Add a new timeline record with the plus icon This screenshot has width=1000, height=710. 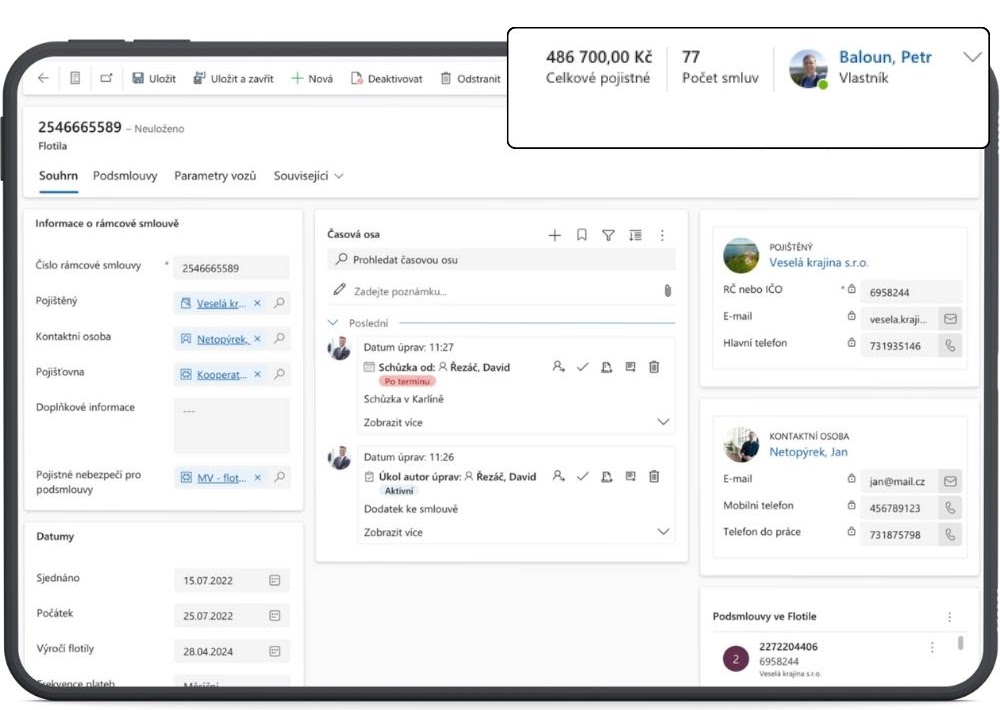[x=554, y=235]
